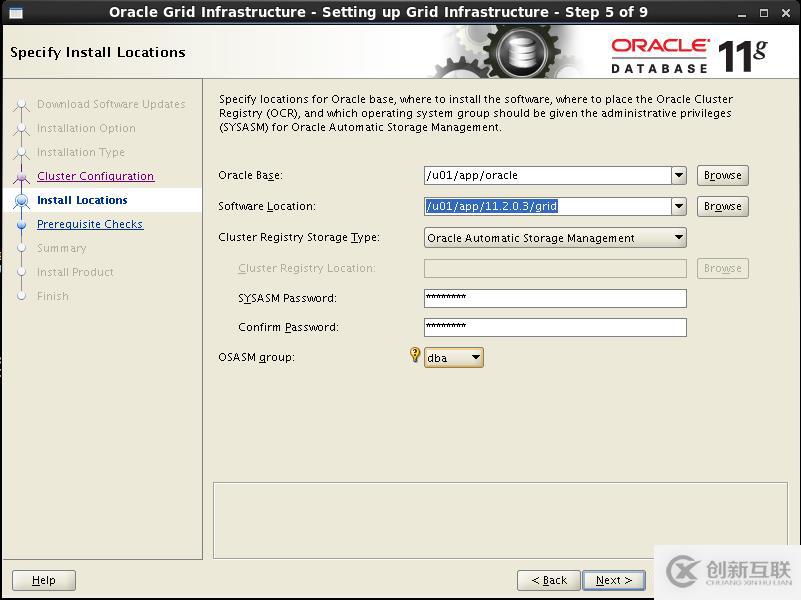Jump to Prerequisite Checks step
The width and height of the screenshot is (801, 600).
(90, 224)
